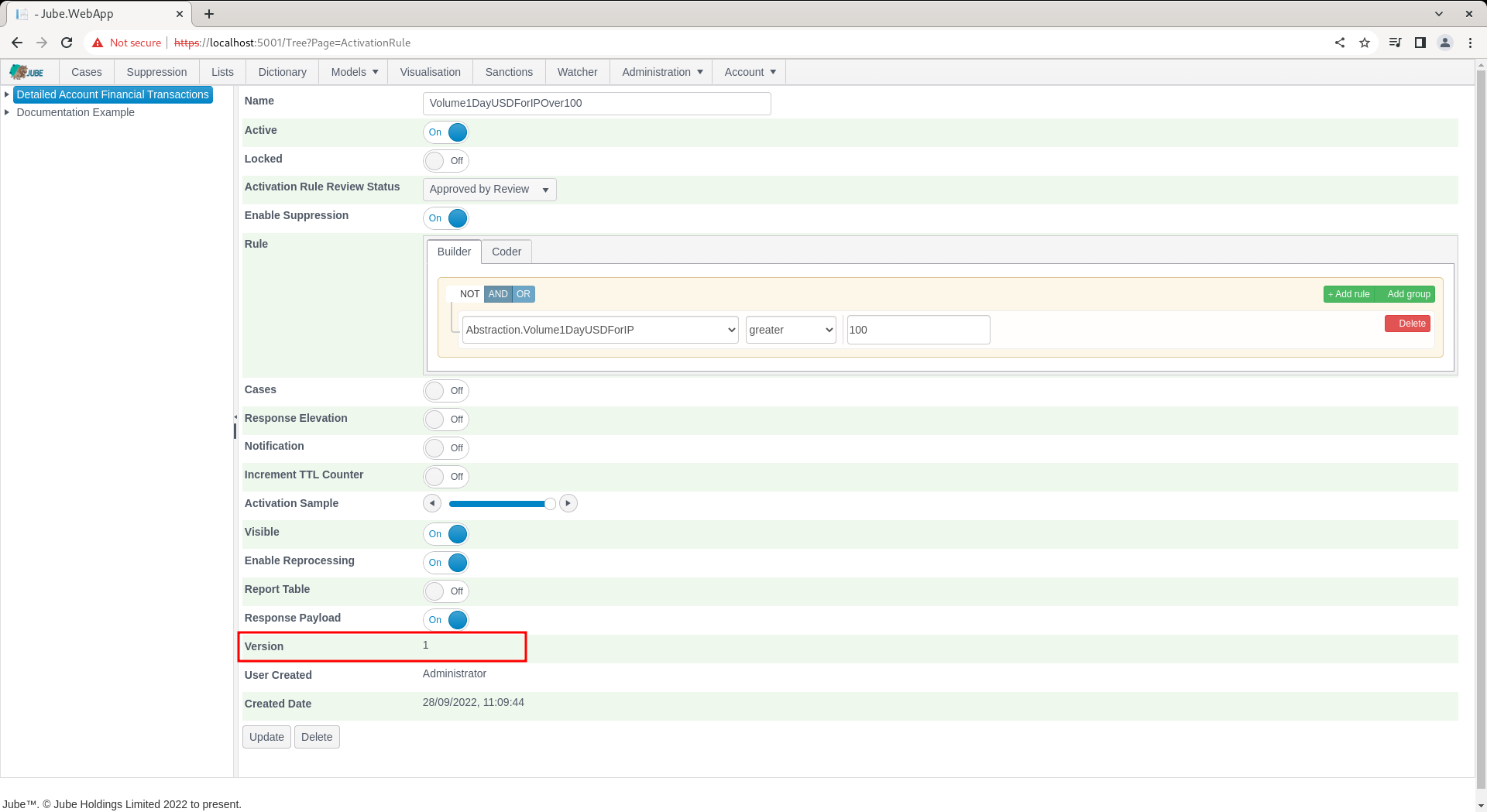Bookmark this page with star icon
This screenshot has height=812, width=1487.
point(1365,43)
